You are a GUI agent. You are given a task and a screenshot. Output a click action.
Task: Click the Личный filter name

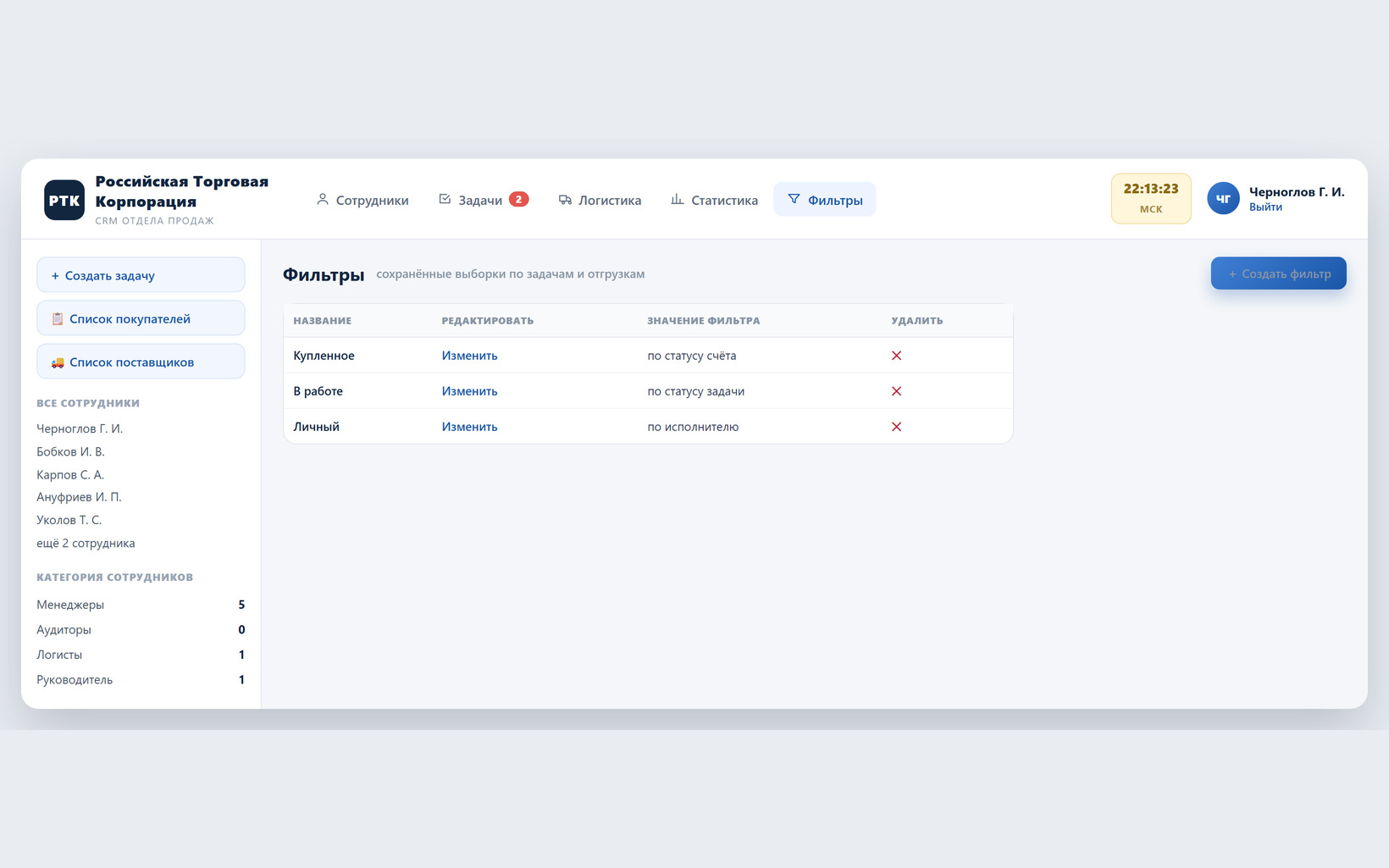(x=316, y=427)
